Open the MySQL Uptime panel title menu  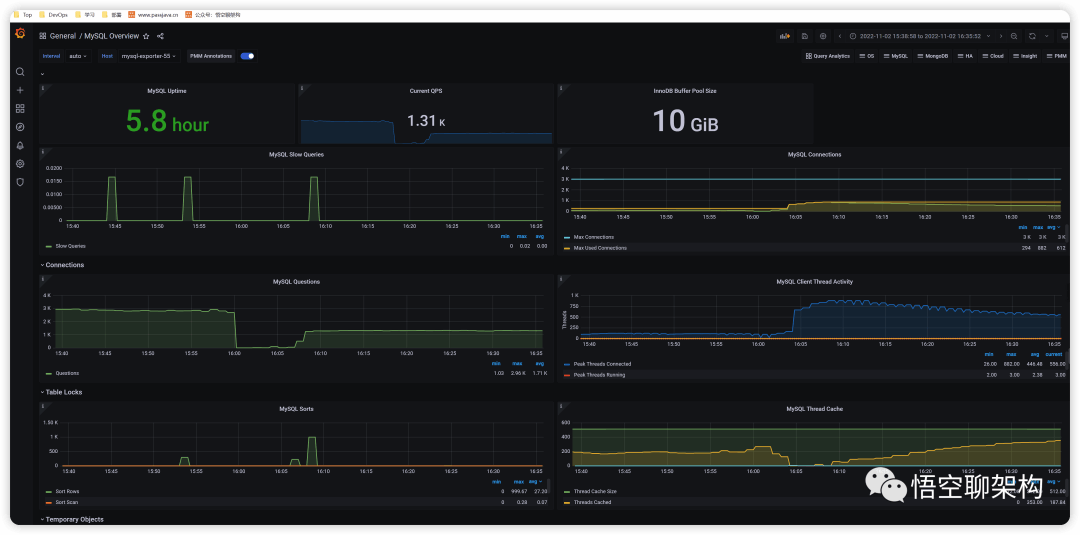[x=167, y=91]
